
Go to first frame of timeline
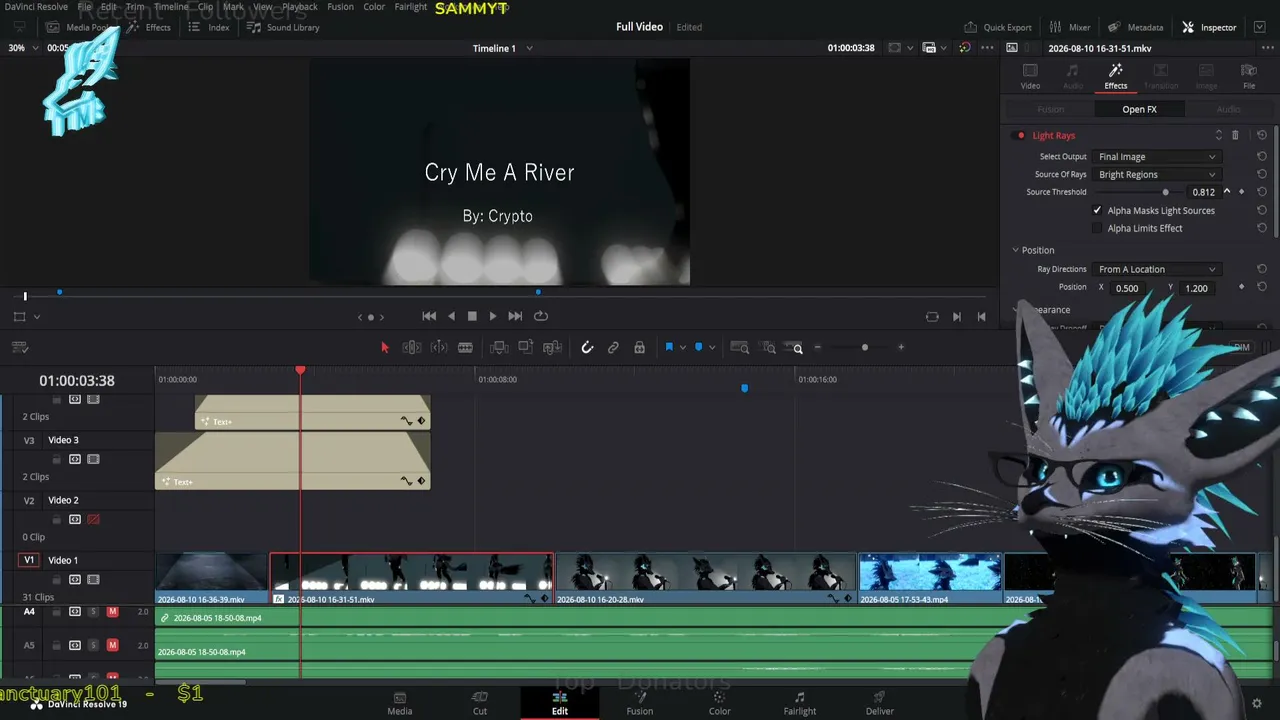429,316
